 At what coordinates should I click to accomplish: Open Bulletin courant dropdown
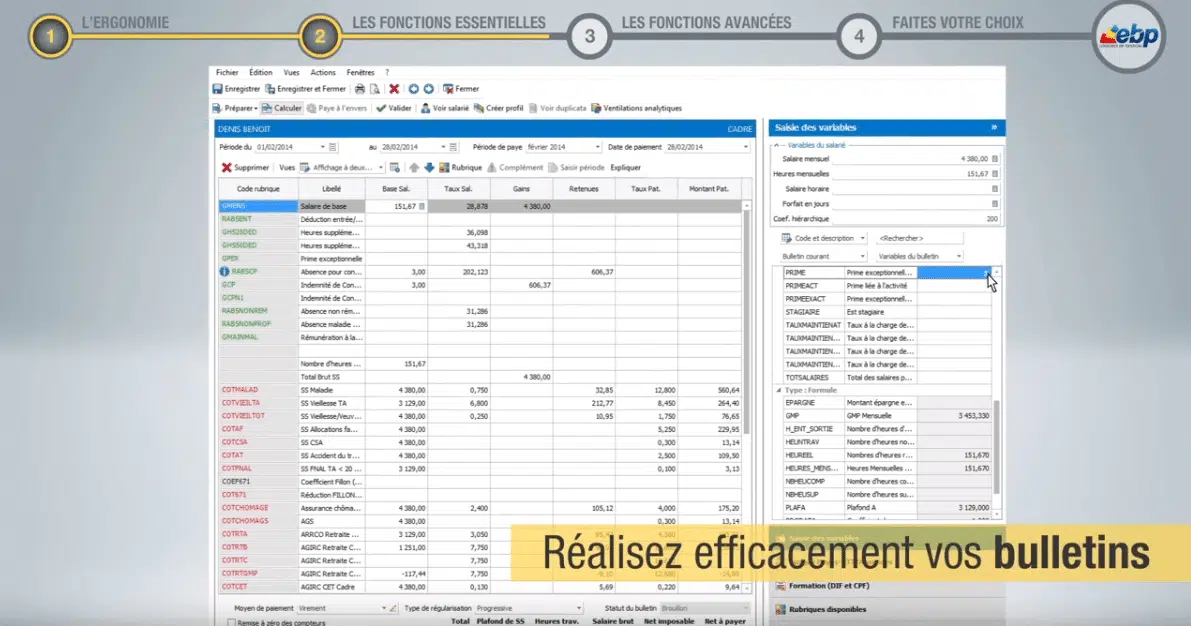tap(824, 256)
